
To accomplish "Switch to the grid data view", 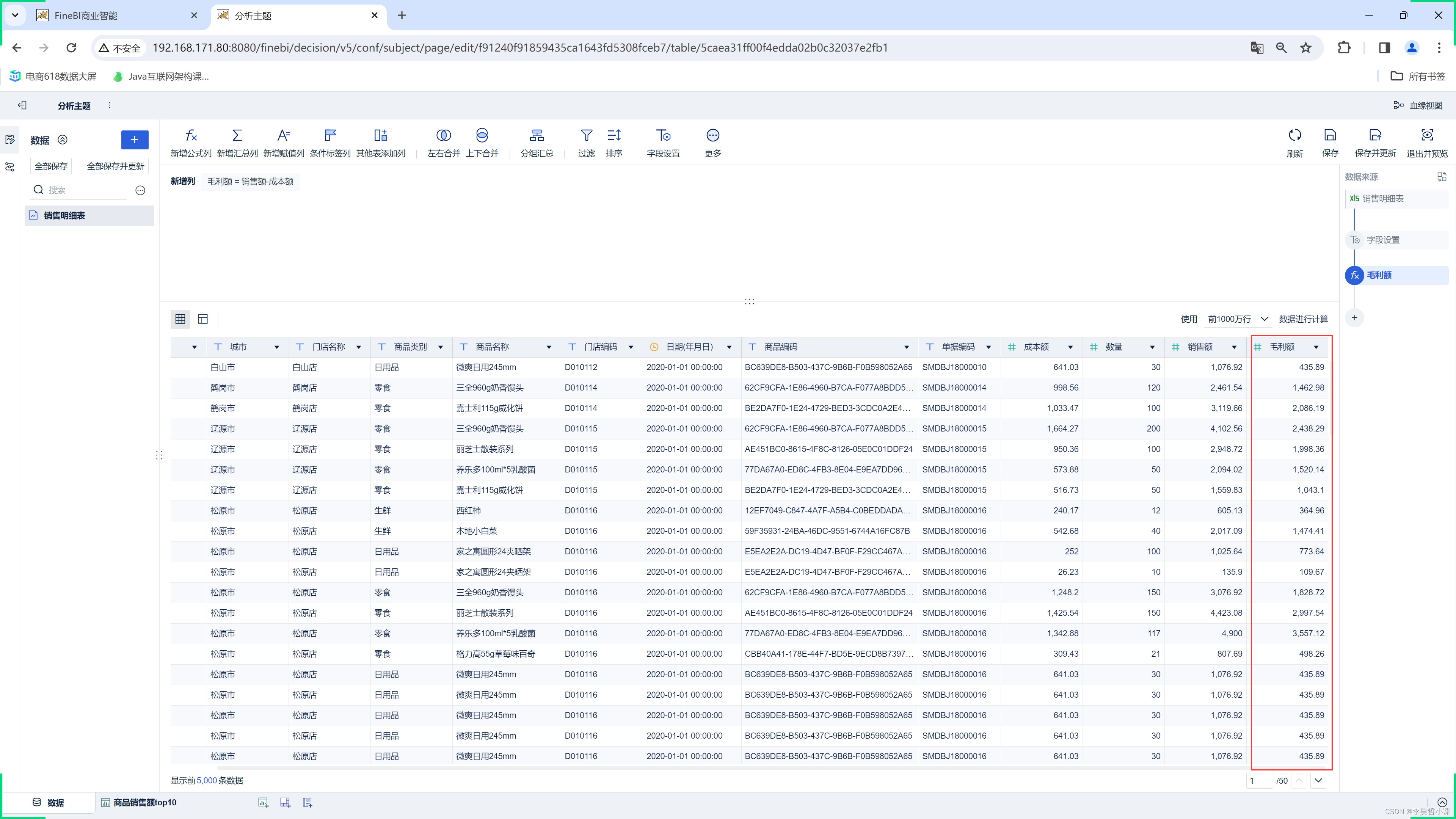I will pyautogui.click(x=180, y=319).
